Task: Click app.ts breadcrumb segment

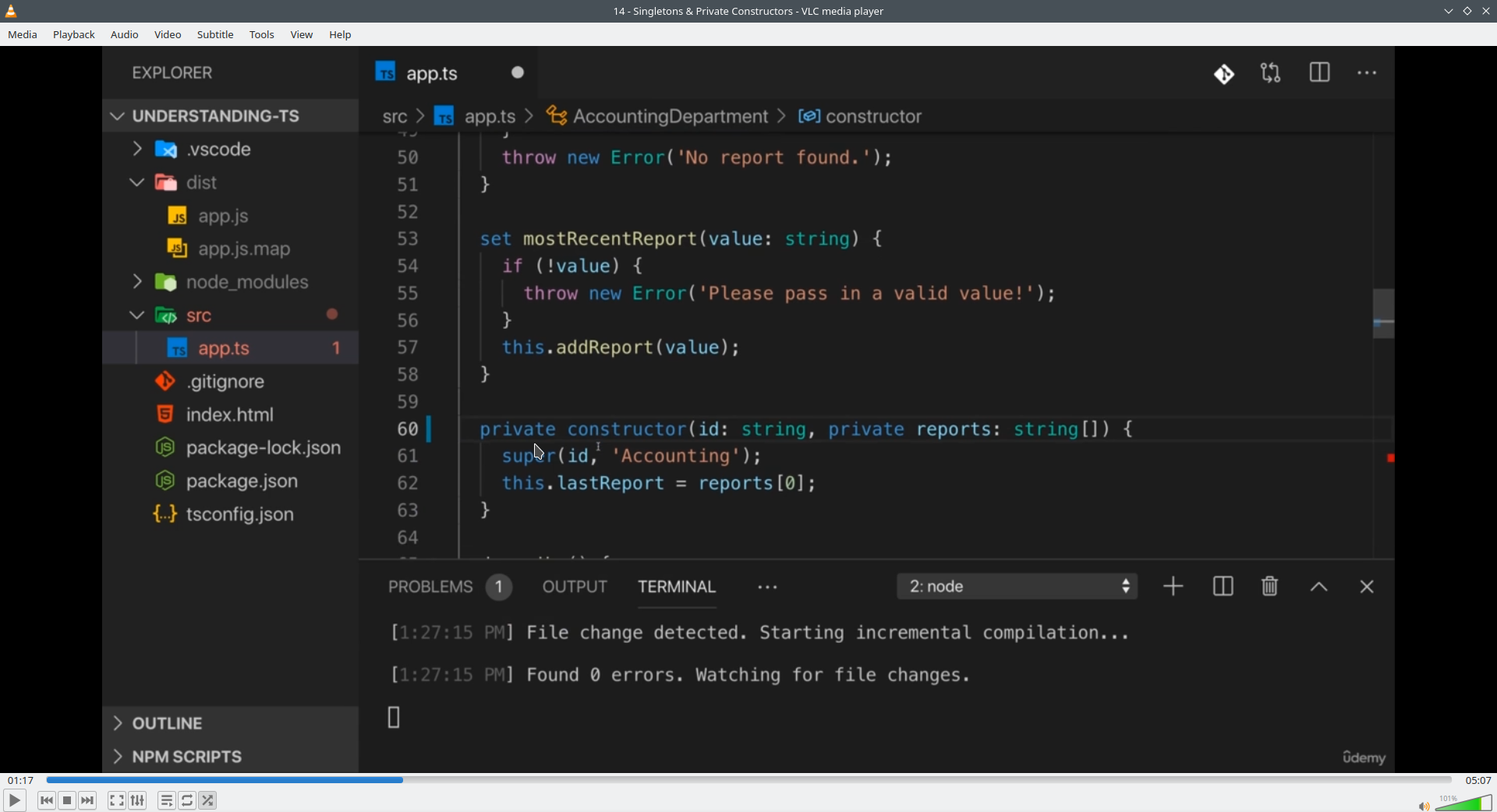Action: pos(476,117)
